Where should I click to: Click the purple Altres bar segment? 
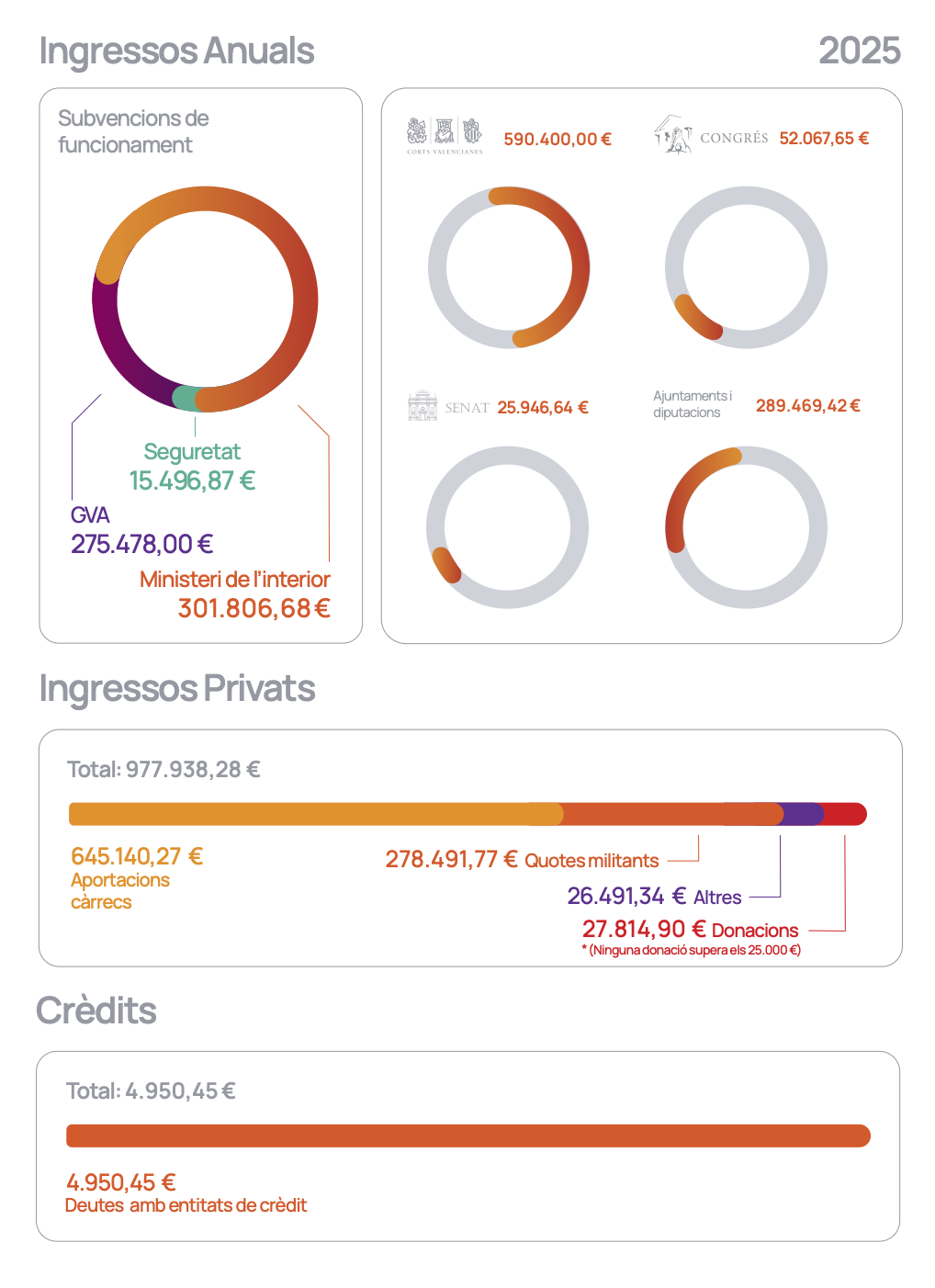pyautogui.click(x=801, y=814)
